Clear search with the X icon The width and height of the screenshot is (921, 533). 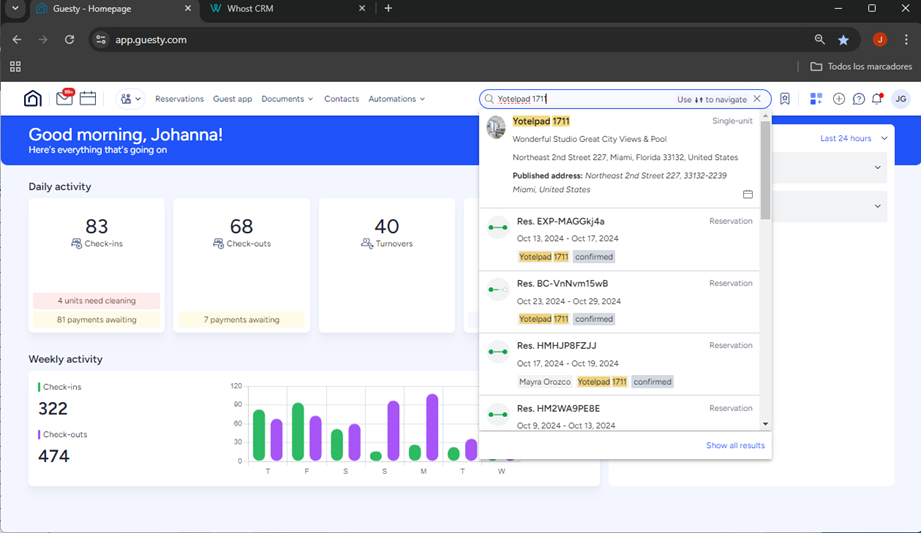tap(757, 99)
